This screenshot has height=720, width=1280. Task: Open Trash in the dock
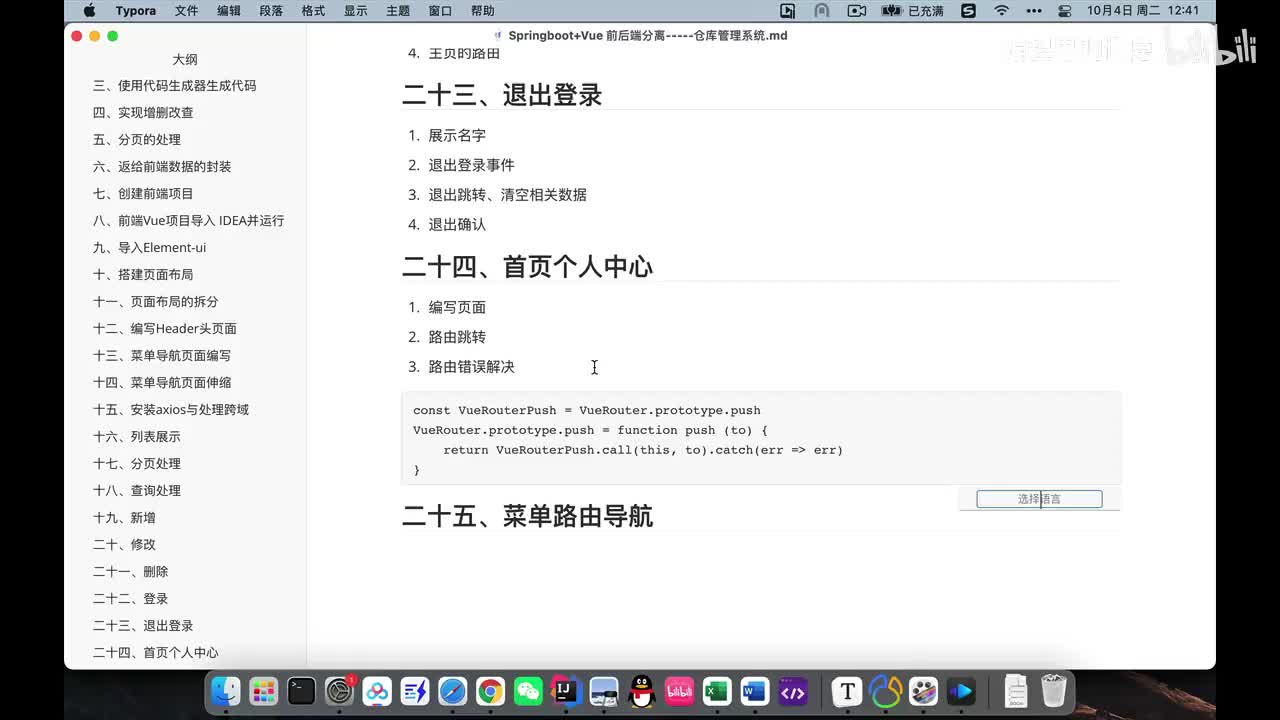(1054, 691)
